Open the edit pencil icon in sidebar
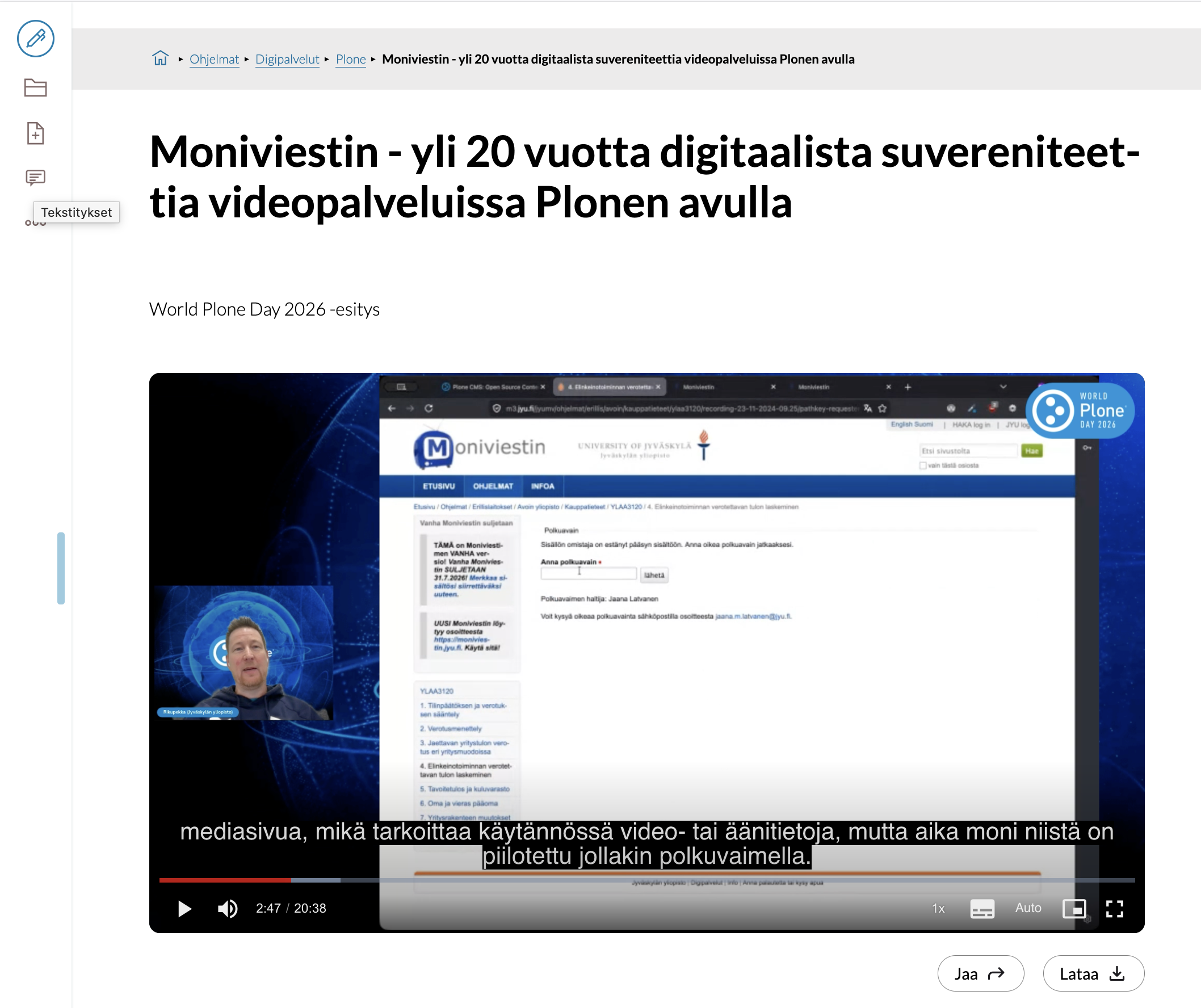 pyautogui.click(x=35, y=39)
